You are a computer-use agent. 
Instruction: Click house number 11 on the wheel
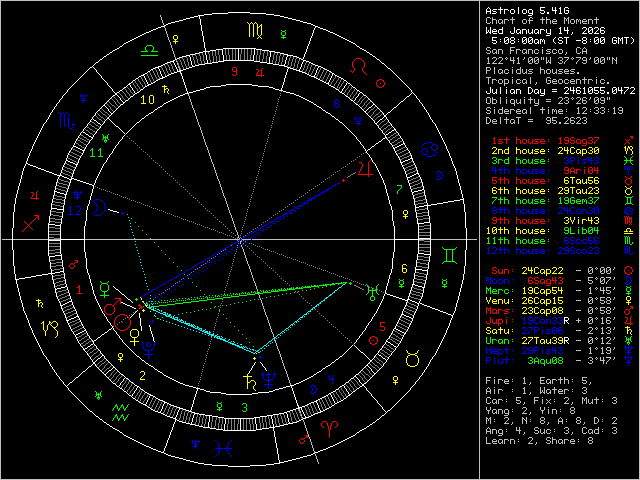point(96,153)
